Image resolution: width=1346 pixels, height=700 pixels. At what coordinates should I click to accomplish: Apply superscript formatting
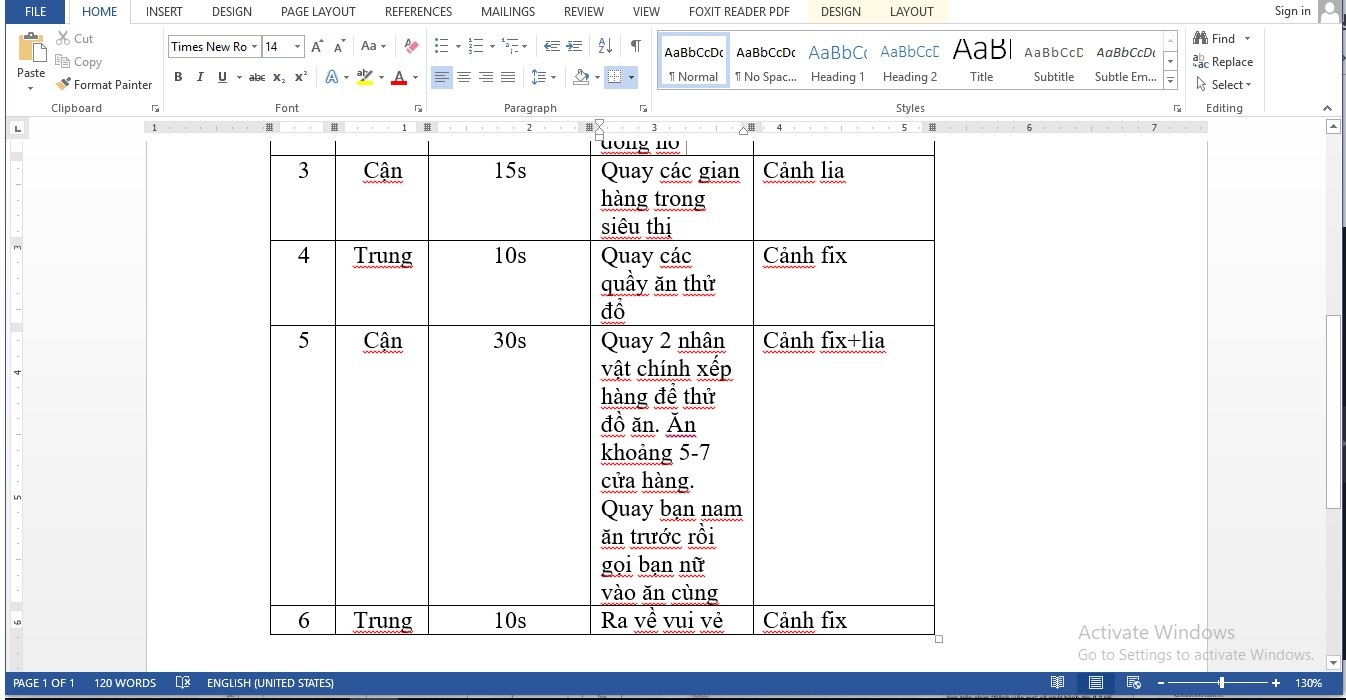point(300,77)
